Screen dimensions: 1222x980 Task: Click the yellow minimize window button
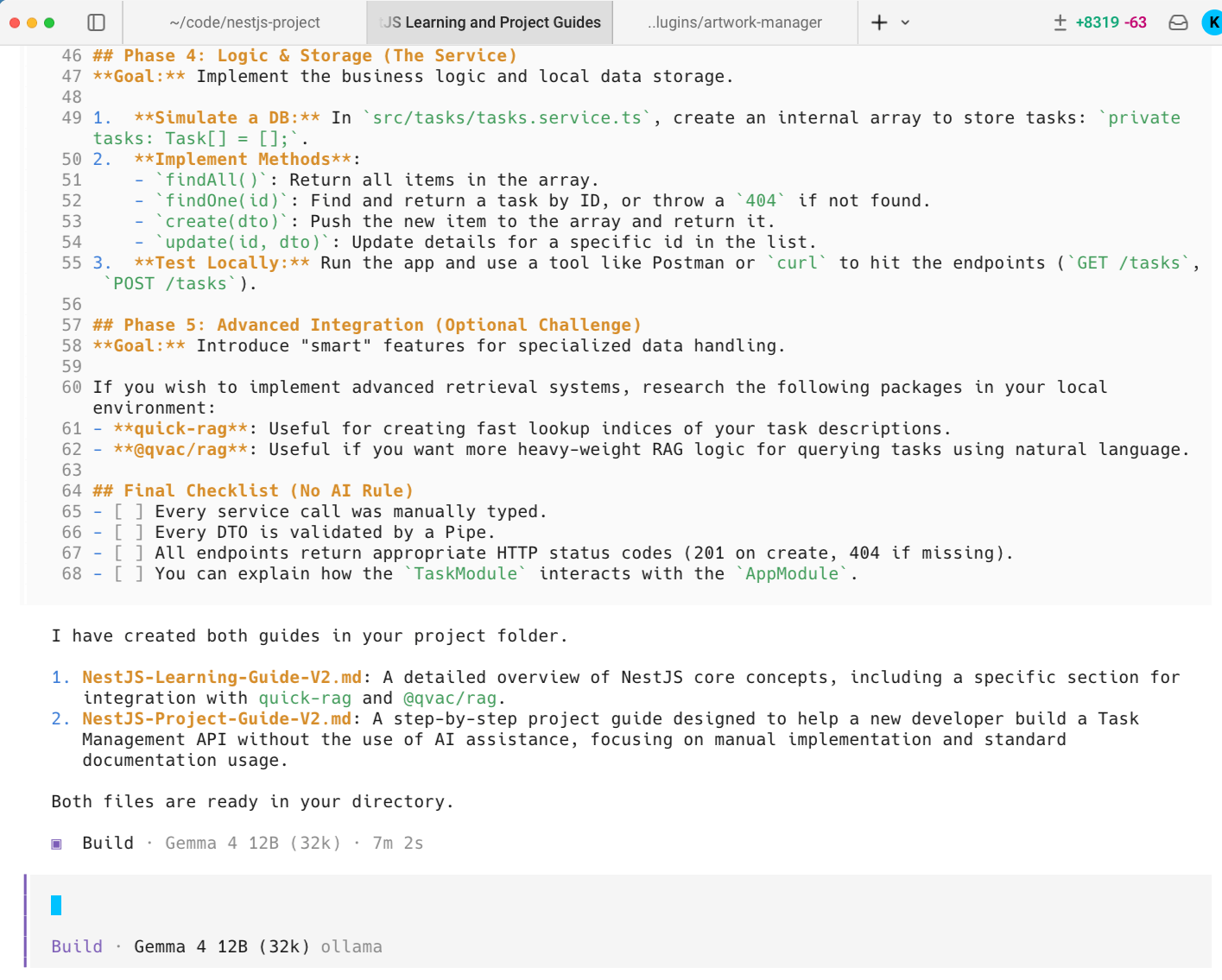click(x=32, y=22)
